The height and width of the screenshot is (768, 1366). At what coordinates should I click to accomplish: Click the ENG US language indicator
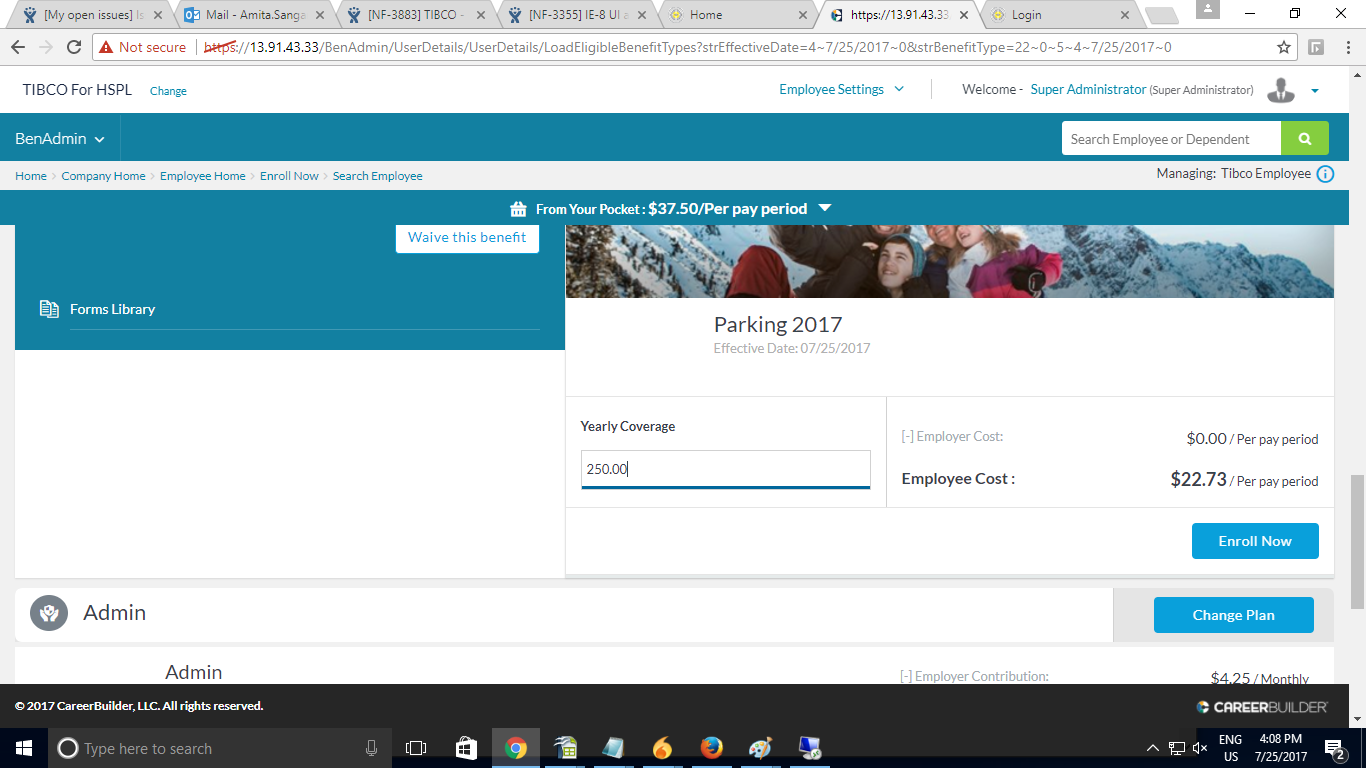point(1230,748)
